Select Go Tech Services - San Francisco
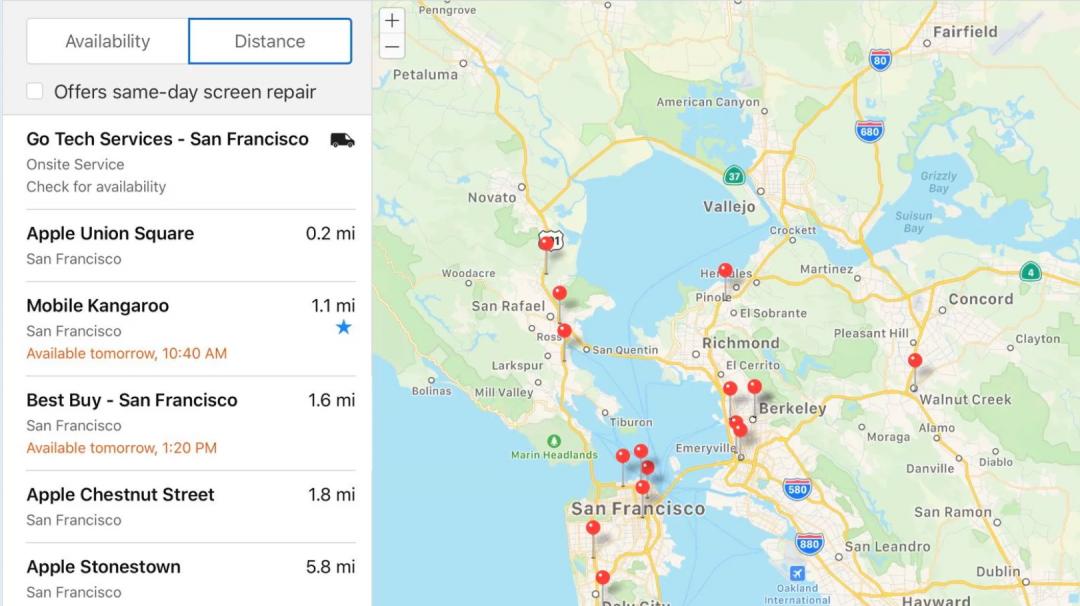 [167, 139]
